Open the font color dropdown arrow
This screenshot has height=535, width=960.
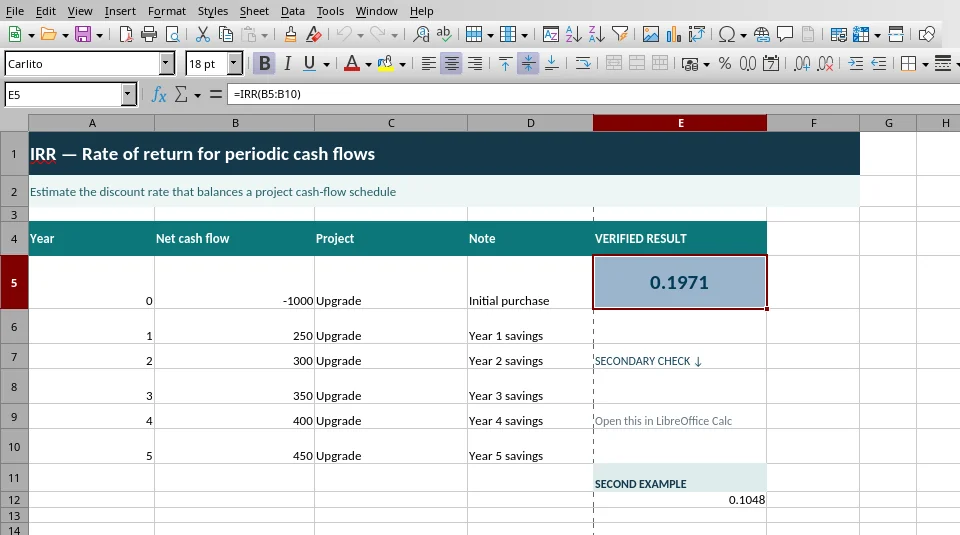click(x=368, y=64)
